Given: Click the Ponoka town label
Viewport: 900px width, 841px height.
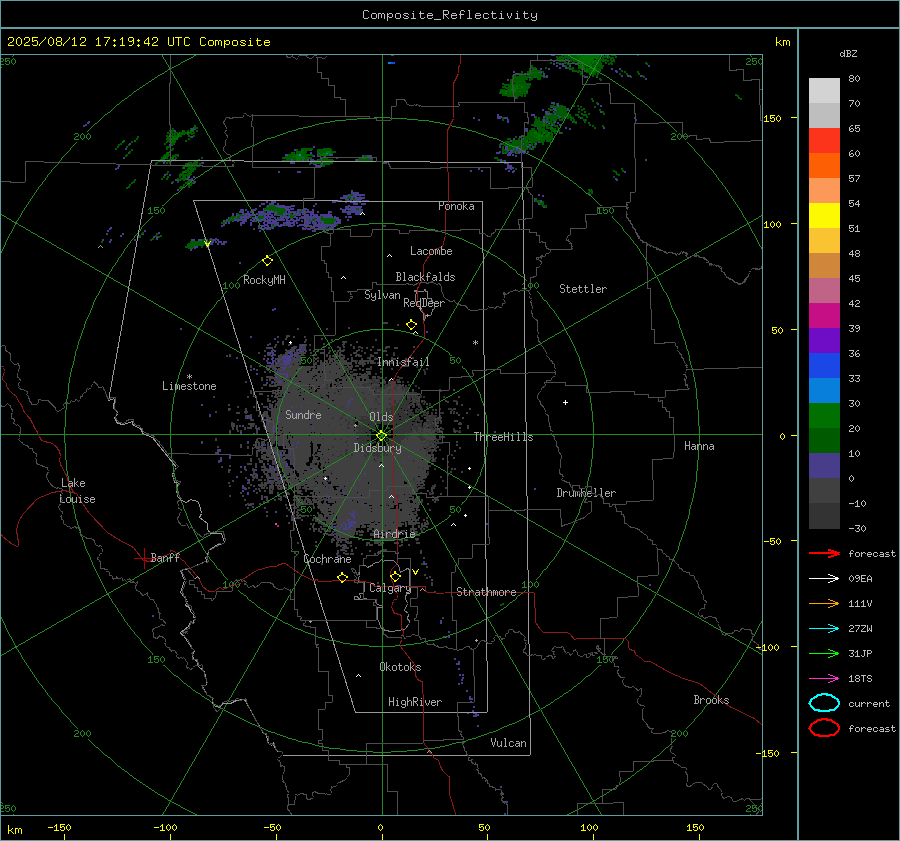Looking at the screenshot, I should (x=456, y=206).
